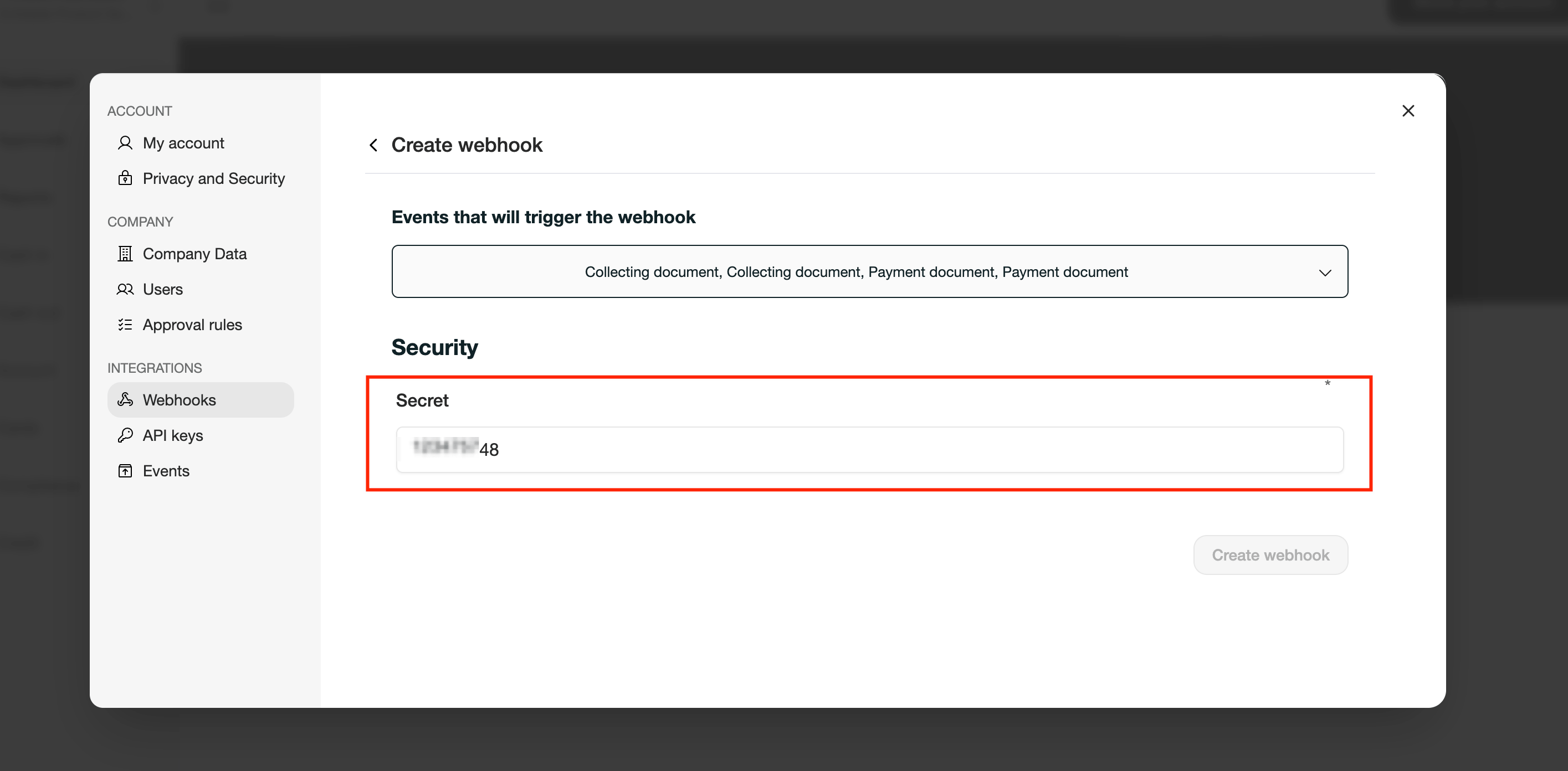The image size is (1568, 771).
Task: Click the Privacy and Security lock icon
Action: coord(125,178)
